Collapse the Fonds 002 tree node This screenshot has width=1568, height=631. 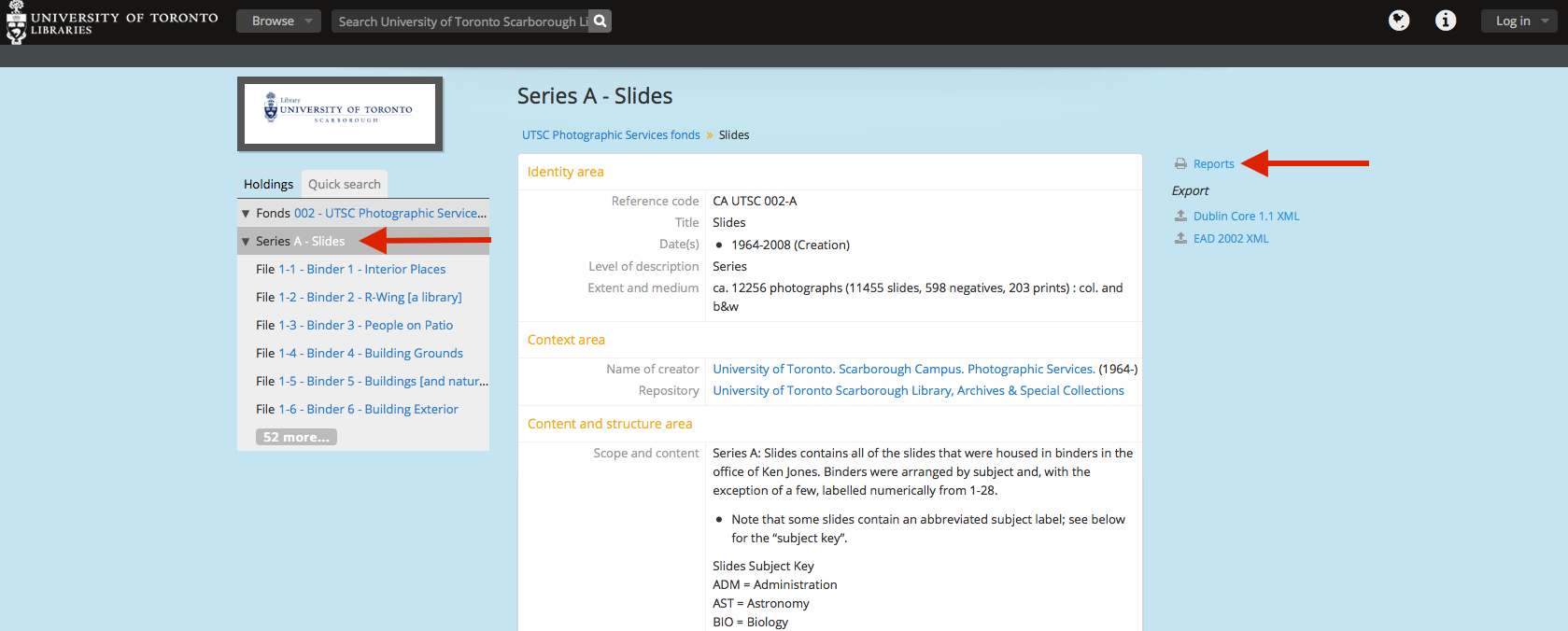click(246, 214)
